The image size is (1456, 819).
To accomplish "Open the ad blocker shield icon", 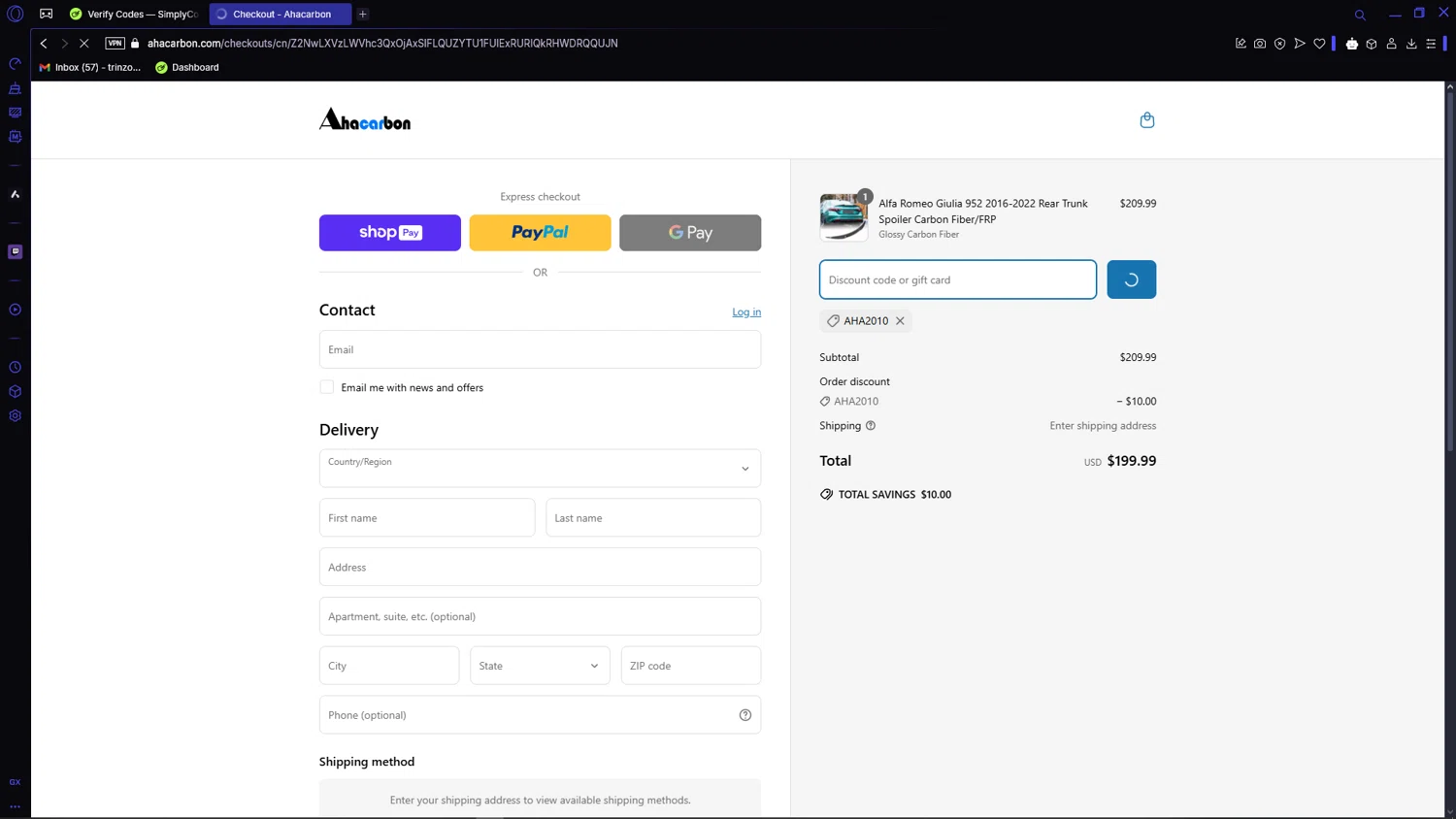I will pos(1280,44).
